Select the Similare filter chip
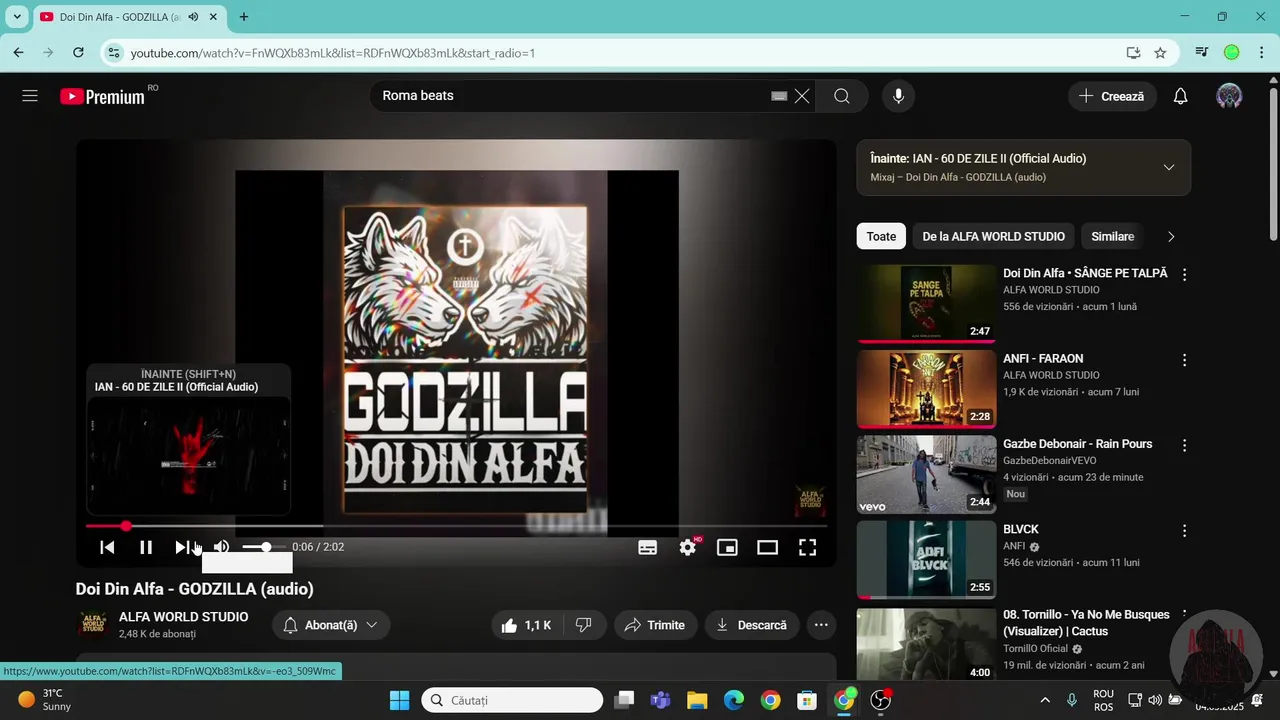Screen dimensions: 1280x720 pos(1112,236)
